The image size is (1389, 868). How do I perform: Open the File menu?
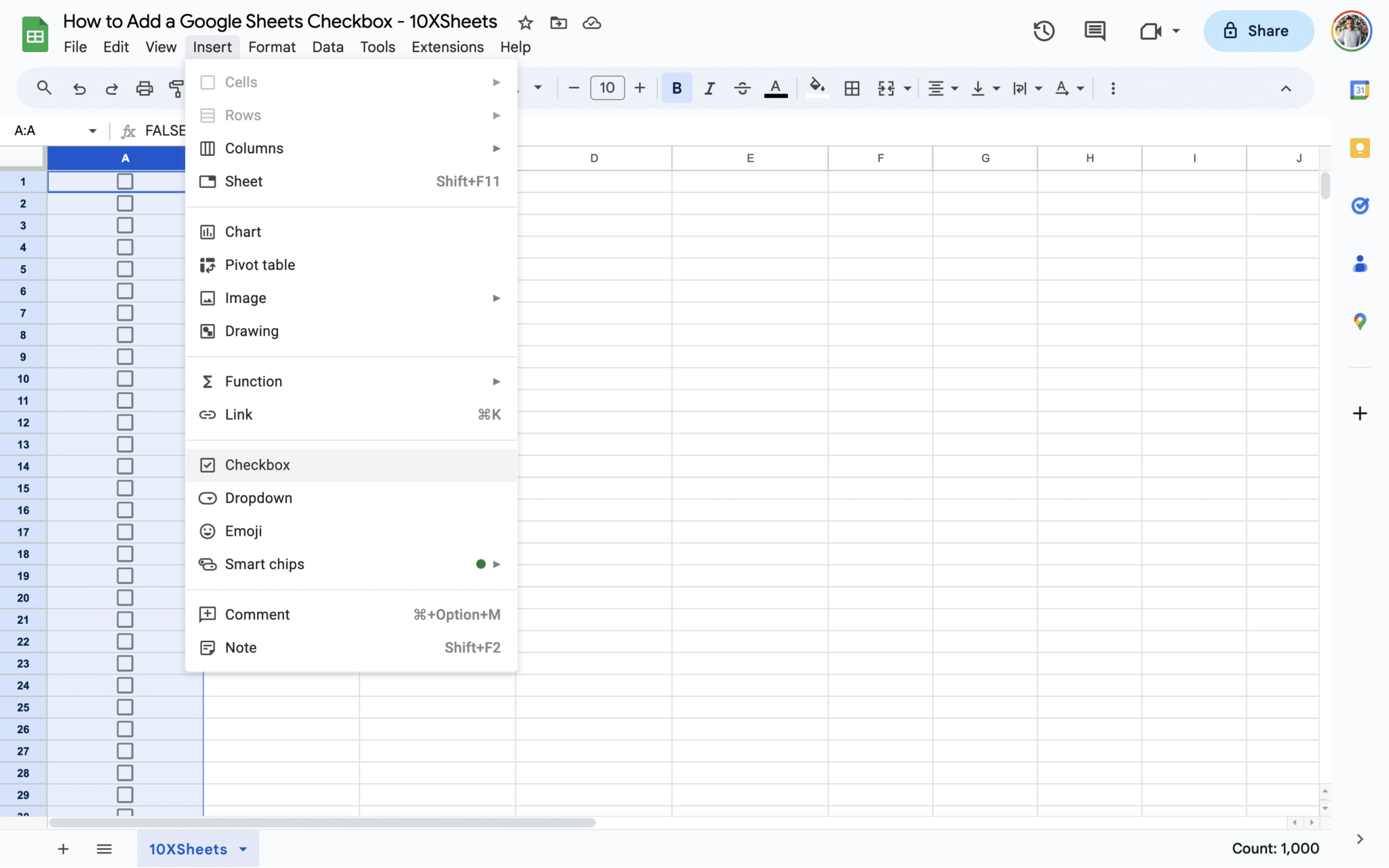click(75, 47)
